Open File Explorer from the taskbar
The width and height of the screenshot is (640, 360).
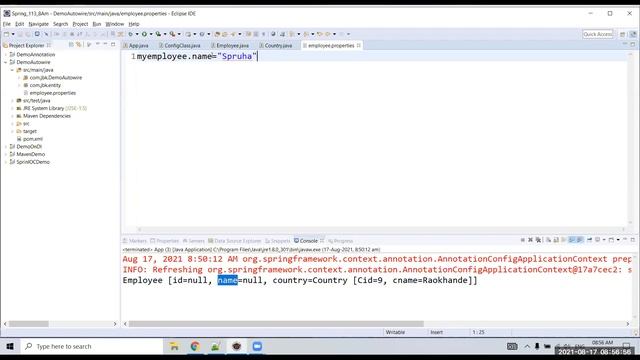174,347
